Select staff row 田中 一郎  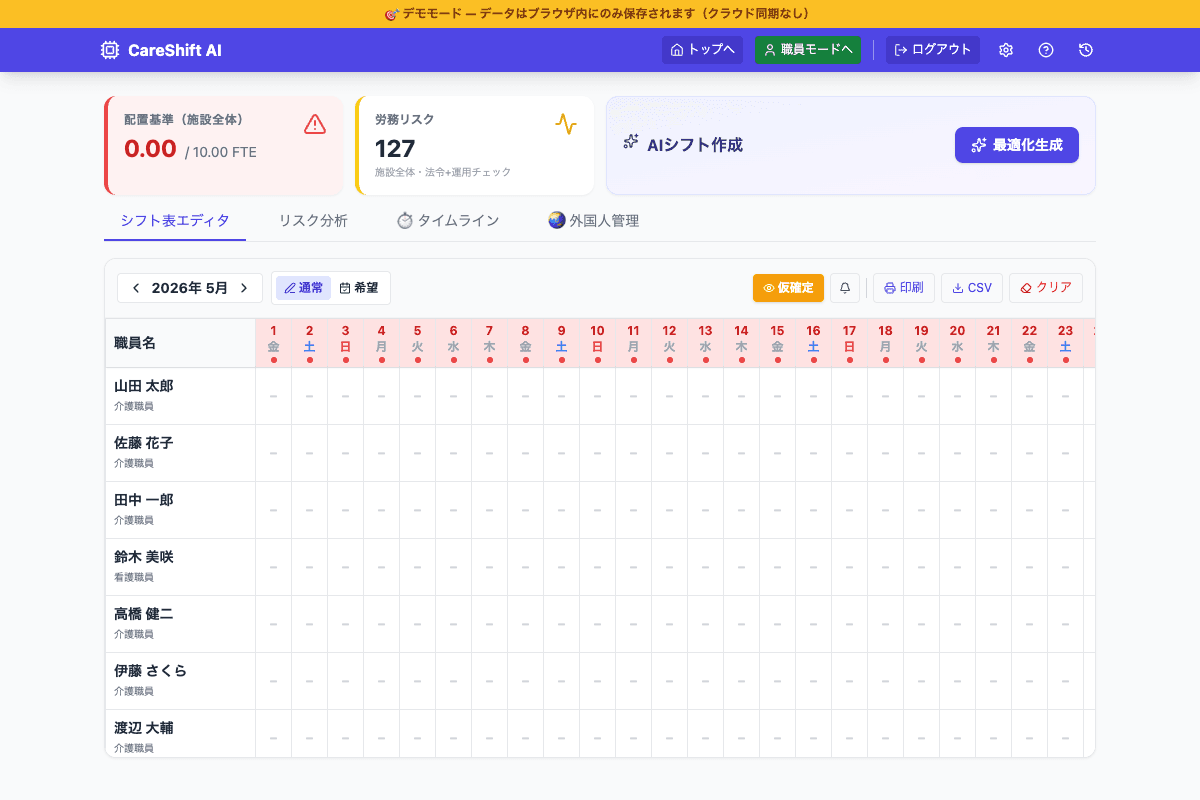click(x=180, y=510)
